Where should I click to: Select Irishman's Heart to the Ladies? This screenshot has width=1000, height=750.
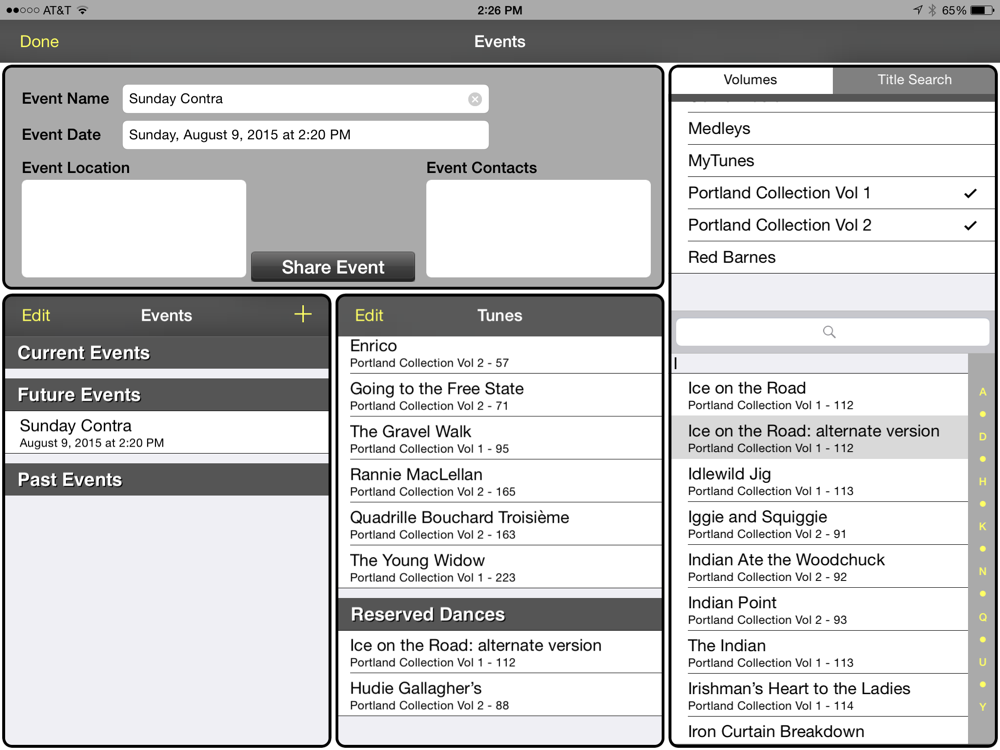[820, 695]
